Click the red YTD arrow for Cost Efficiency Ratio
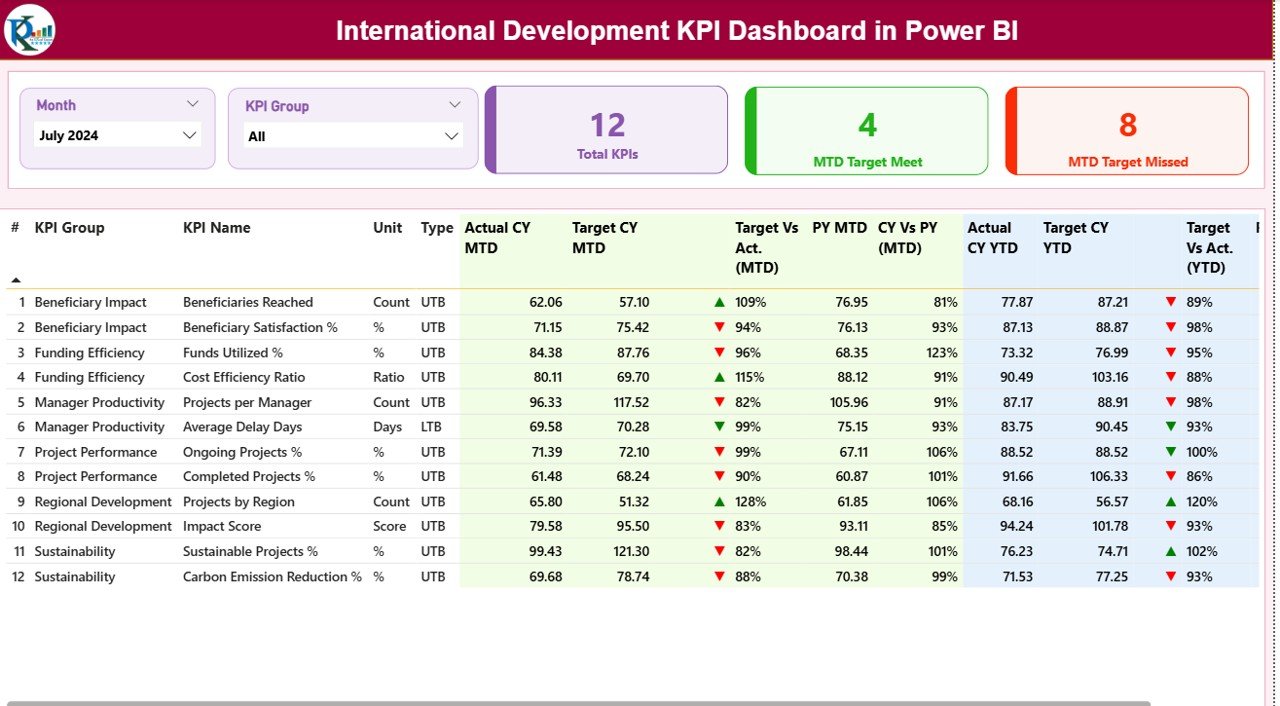This screenshot has height=706, width=1280. tap(1172, 377)
